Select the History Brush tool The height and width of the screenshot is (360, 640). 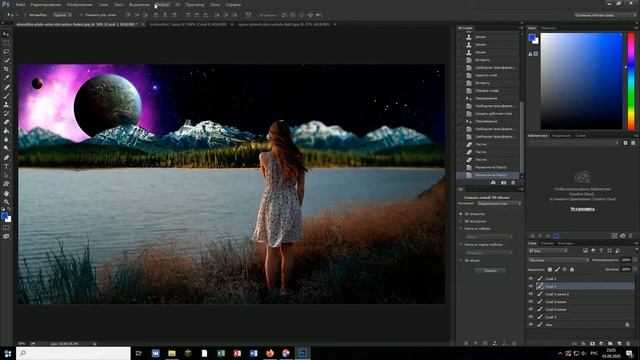coord(6,113)
